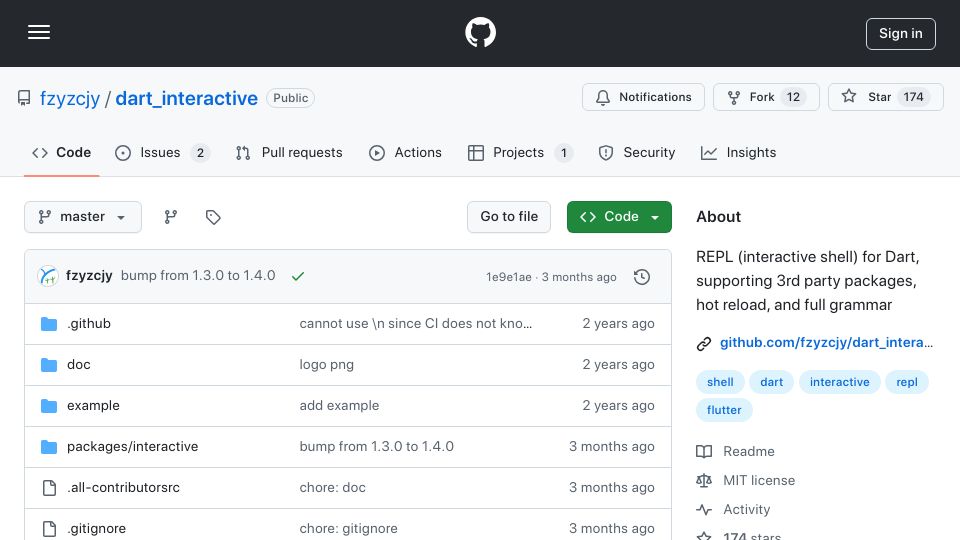Click the .all-contributorsrc file icon
Screen dimensions: 960x540
pos(49,488)
